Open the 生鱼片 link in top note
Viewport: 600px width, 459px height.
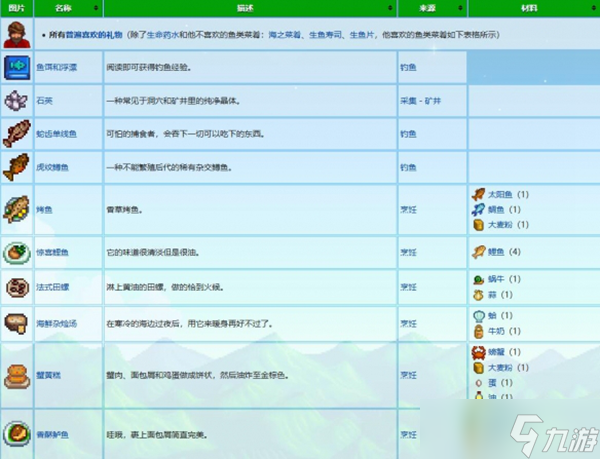click(362, 35)
